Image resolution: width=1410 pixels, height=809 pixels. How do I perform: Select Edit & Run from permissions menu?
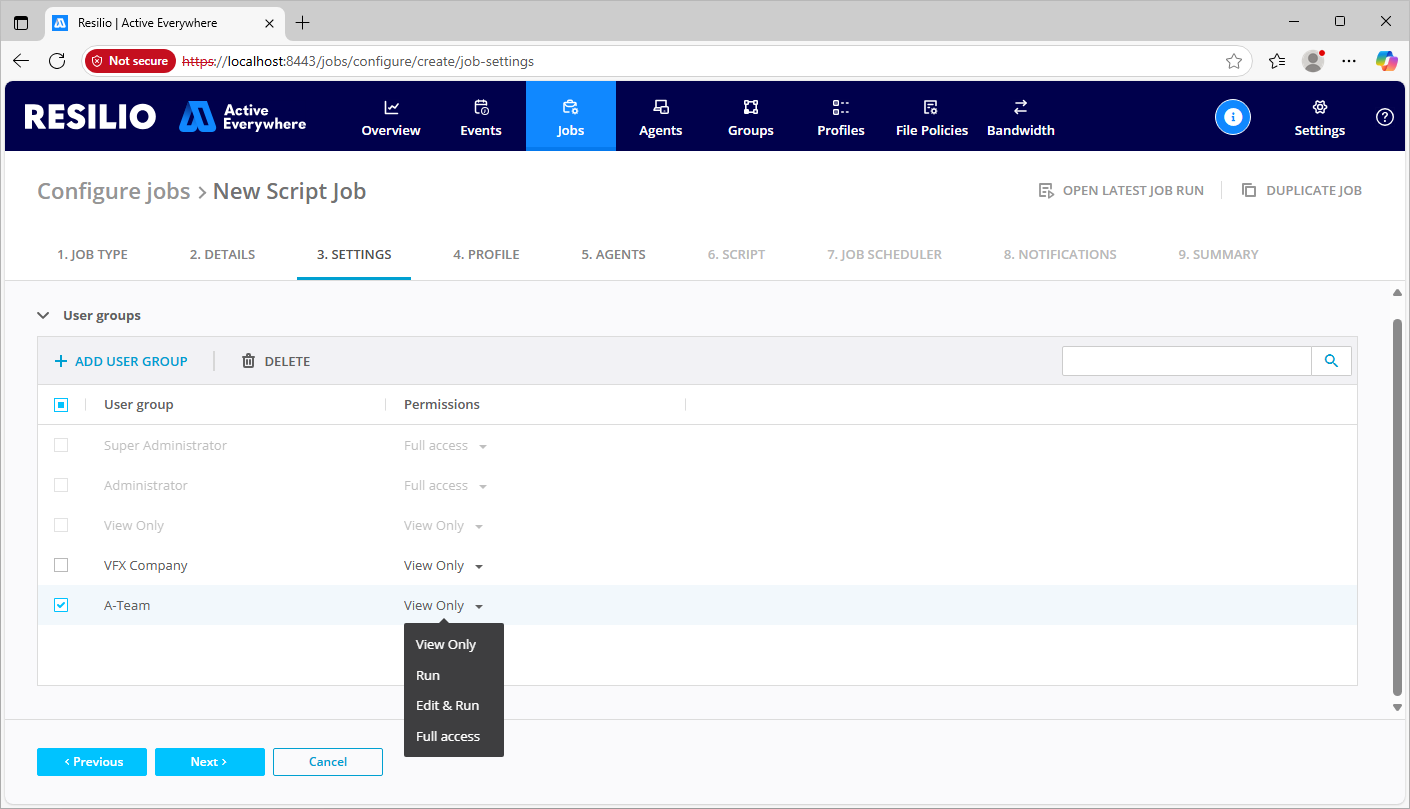coord(447,706)
